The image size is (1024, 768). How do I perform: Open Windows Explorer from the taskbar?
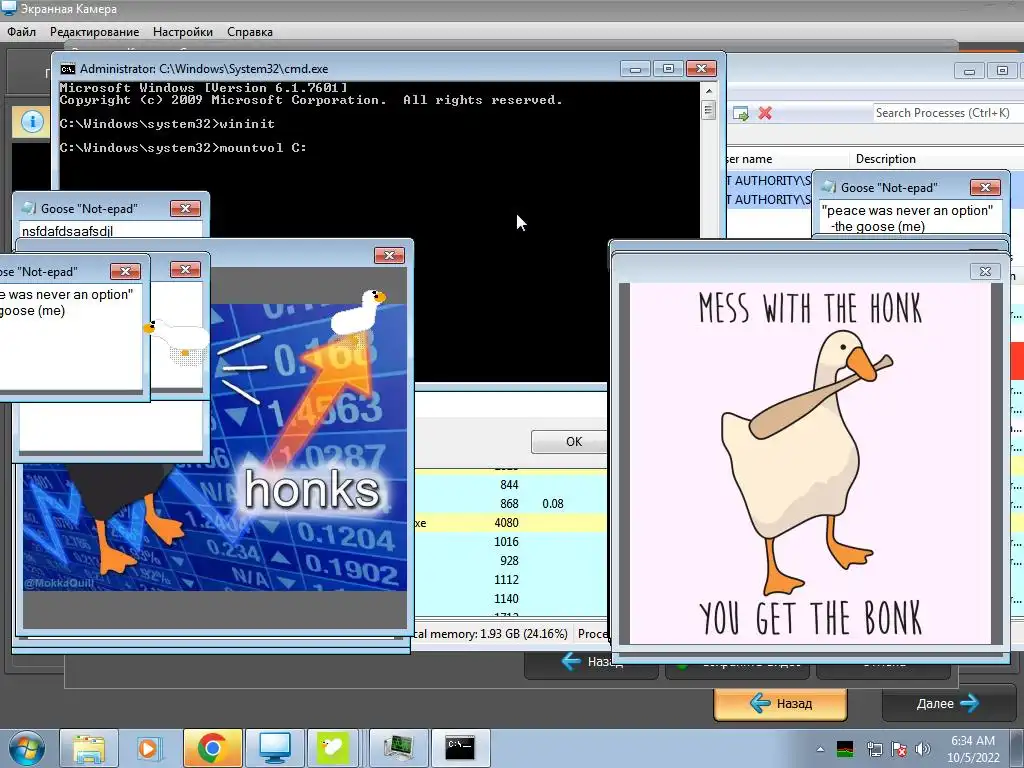point(89,748)
